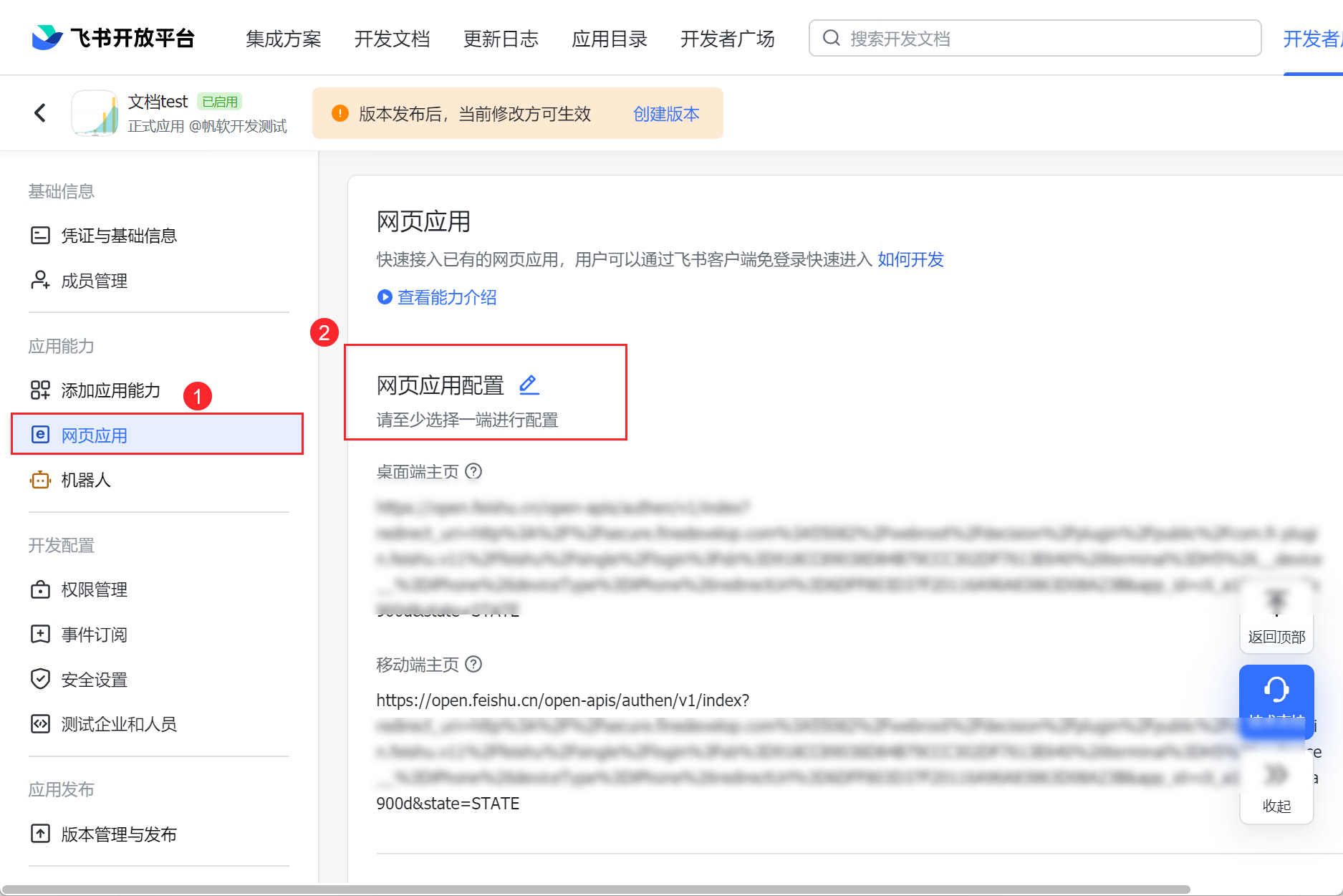
Task: Click the 成员管理 person icon
Action: point(40,280)
